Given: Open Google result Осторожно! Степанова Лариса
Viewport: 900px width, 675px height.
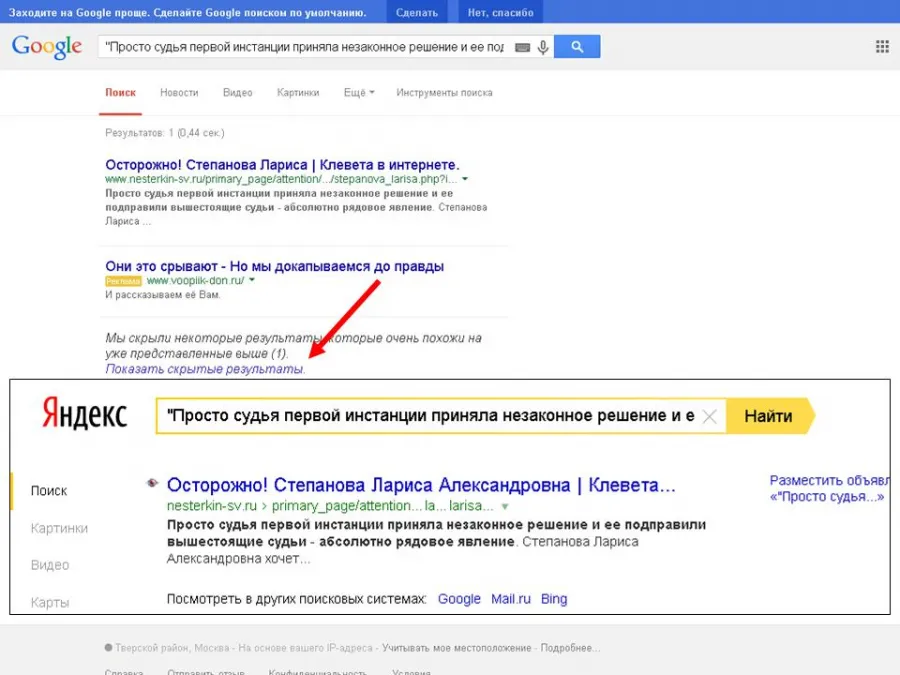Looking at the screenshot, I should click(x=282, y=165).
